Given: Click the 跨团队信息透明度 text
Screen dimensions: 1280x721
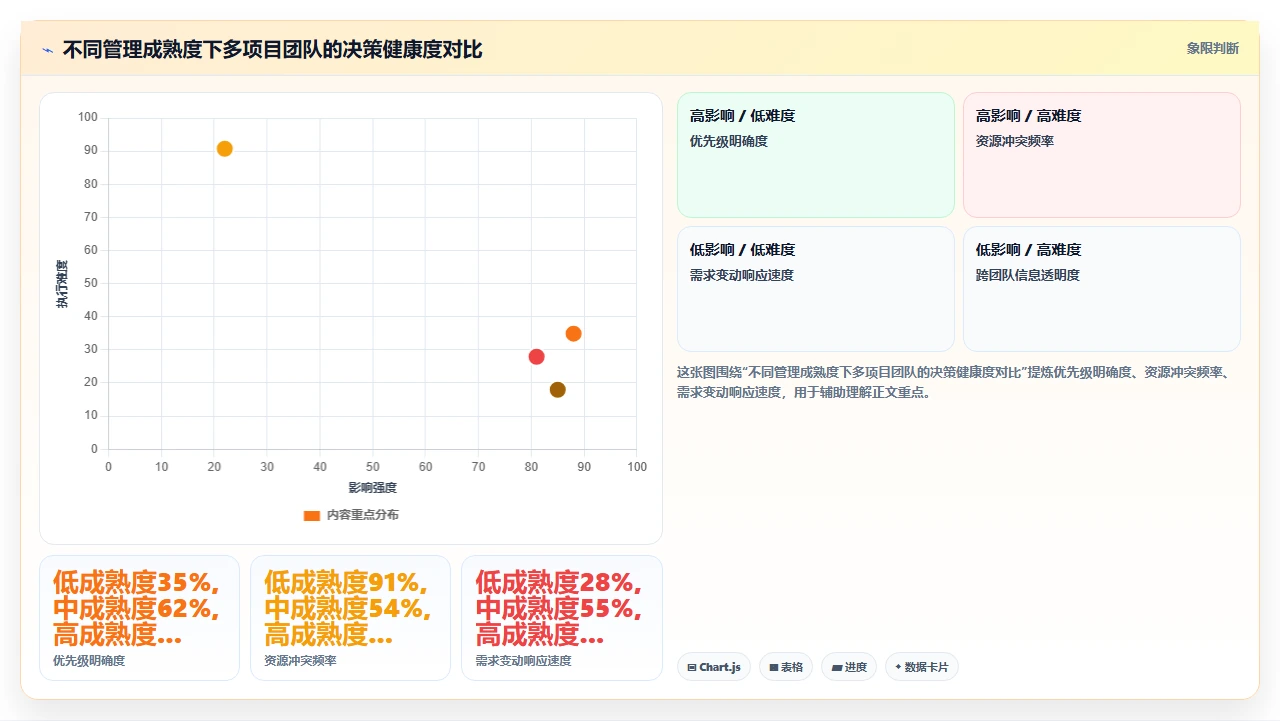Looking at the screenshot, I should pos(1028,275).
